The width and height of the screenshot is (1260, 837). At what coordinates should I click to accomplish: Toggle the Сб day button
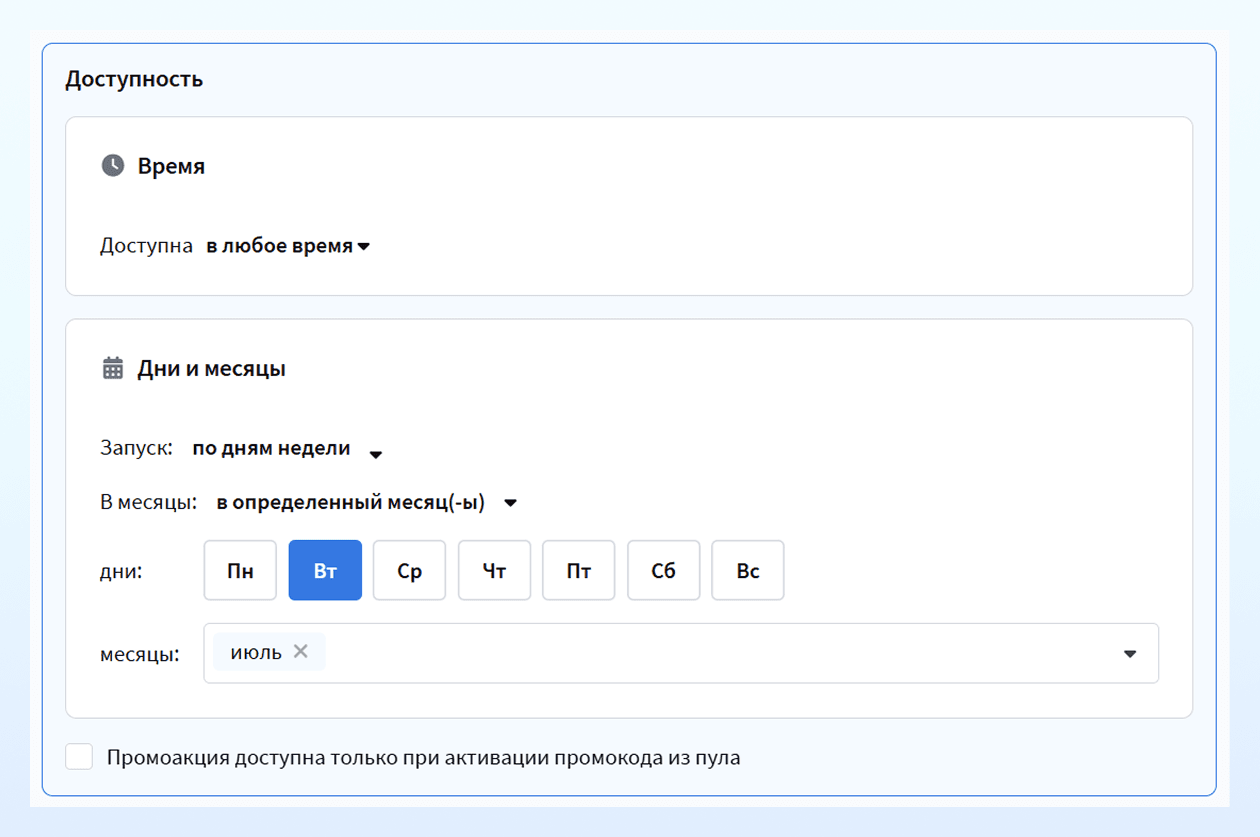[x=664, y=571]
